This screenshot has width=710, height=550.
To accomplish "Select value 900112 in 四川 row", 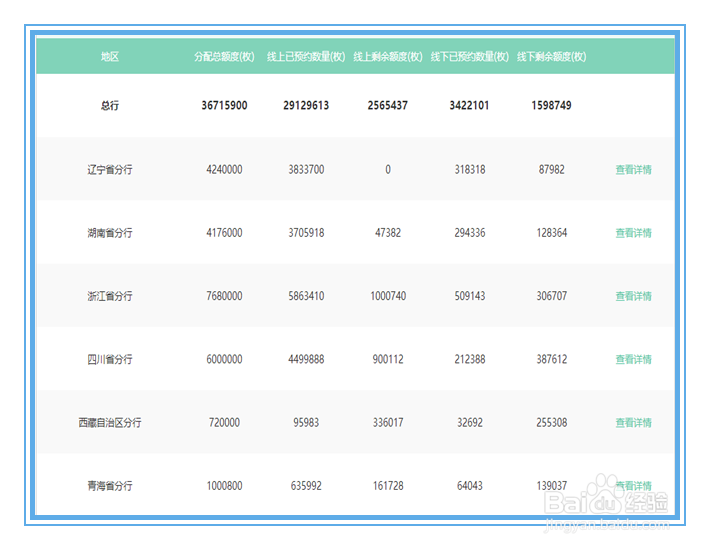I will tap(388, 359).
